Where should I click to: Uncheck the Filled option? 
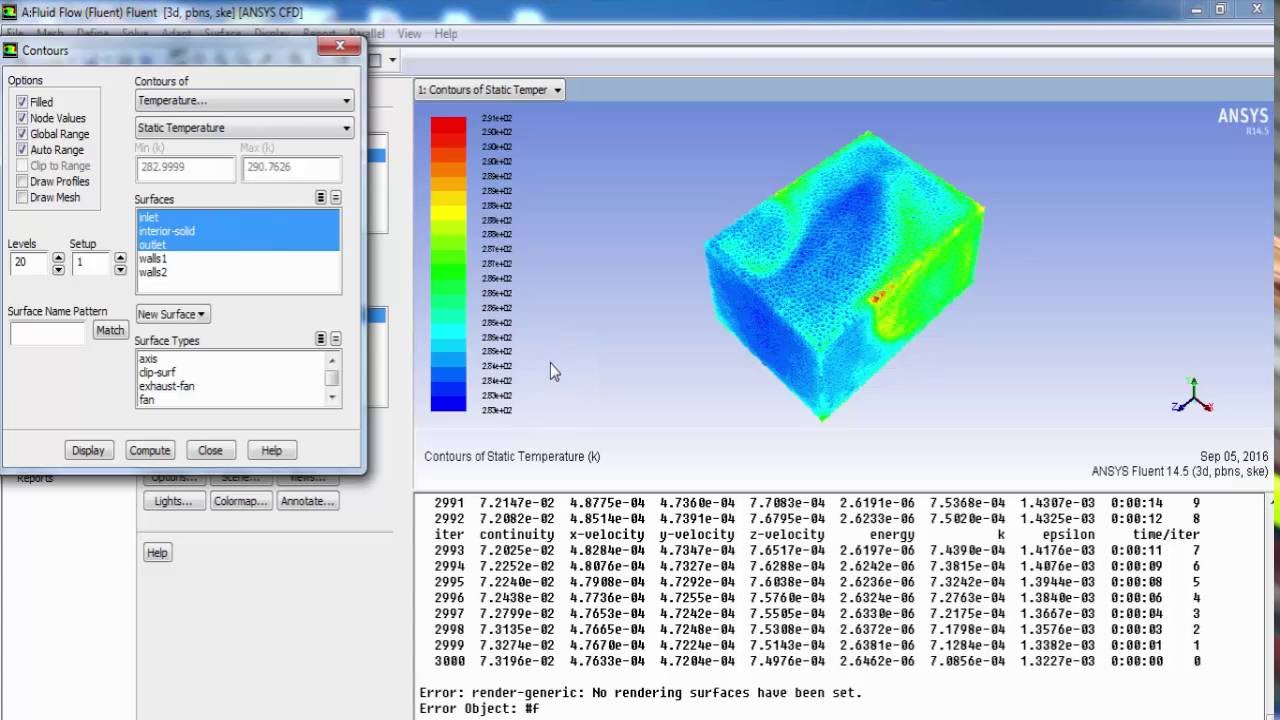(22, 102)
